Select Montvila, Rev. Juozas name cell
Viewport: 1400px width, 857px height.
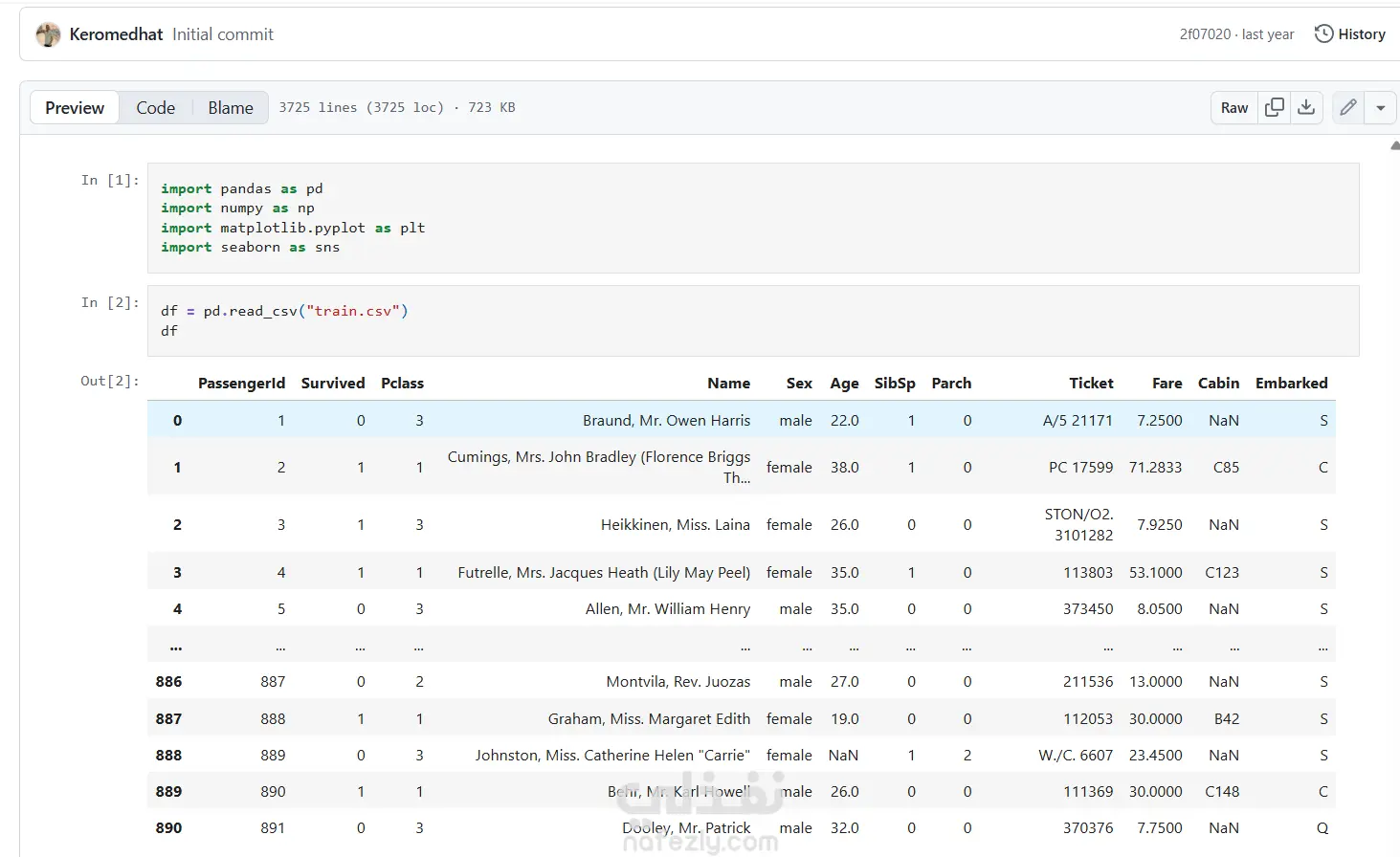tap(678, 681)
